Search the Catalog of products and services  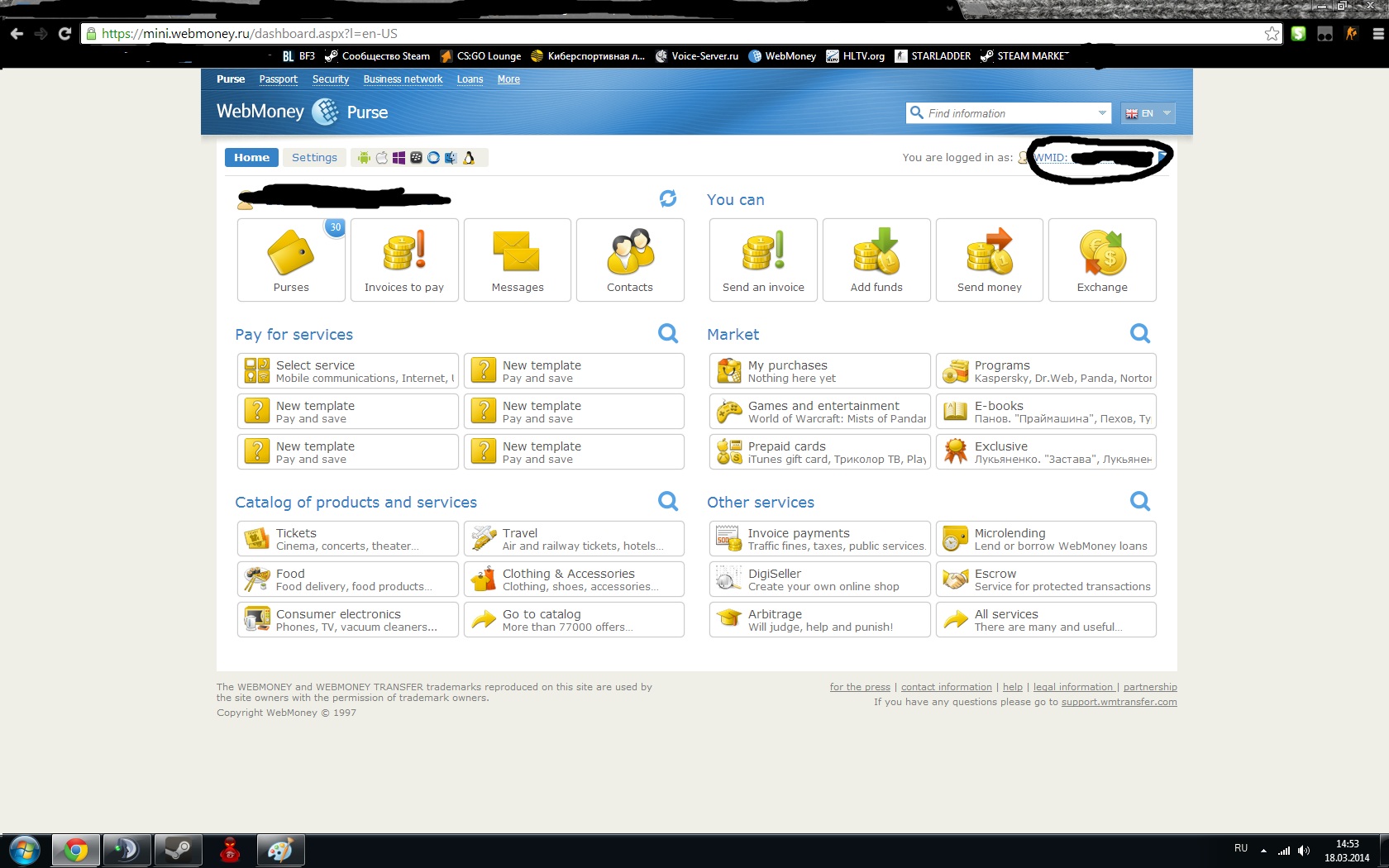point(668,501)
